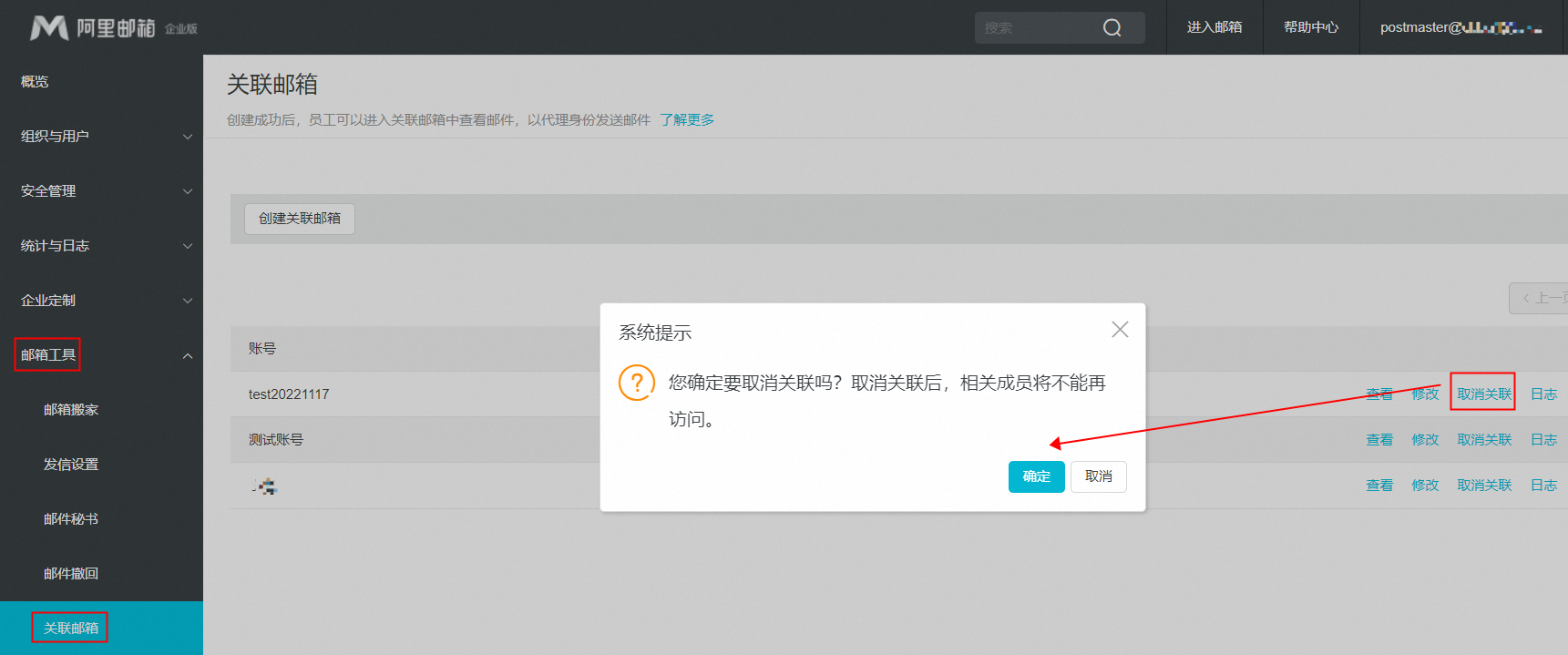Click the search magnifier icon
The width and height of the screenshot is (1568, 655).
point(1112,28)
